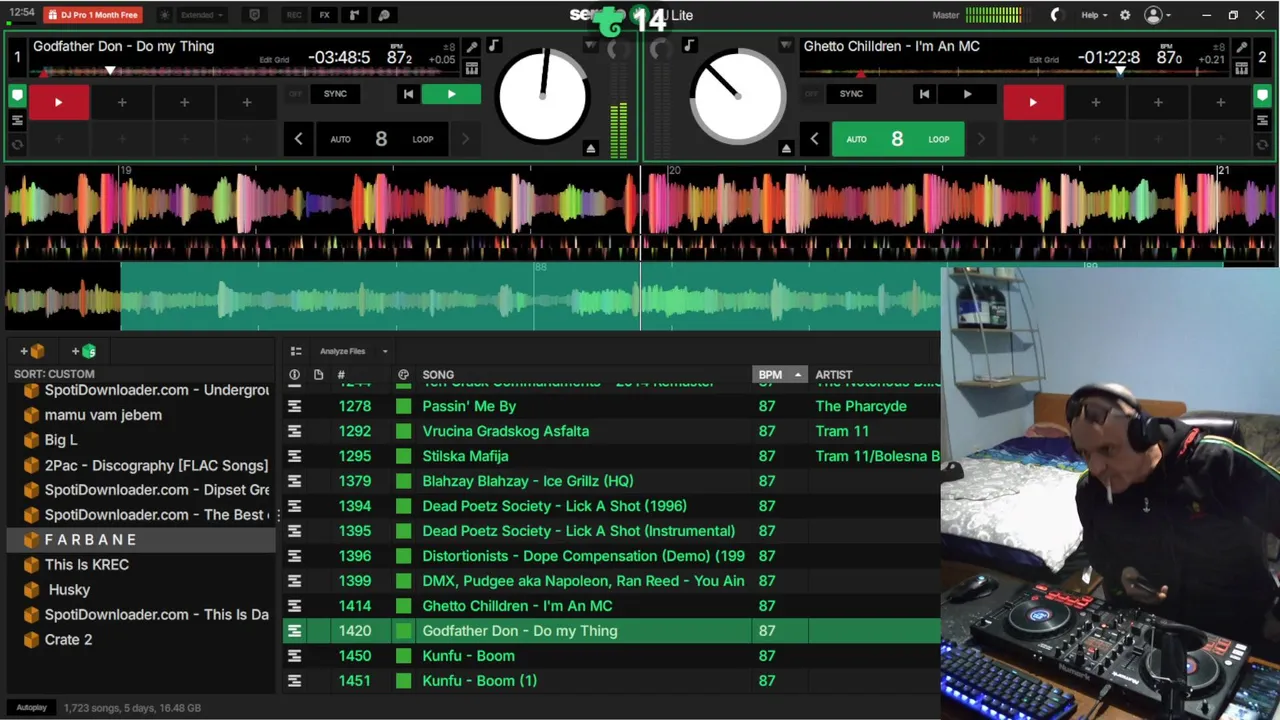This screenshot has width=1280, height=720.
Task: Add a new smart crate
Action: click(x=84, y=351)
